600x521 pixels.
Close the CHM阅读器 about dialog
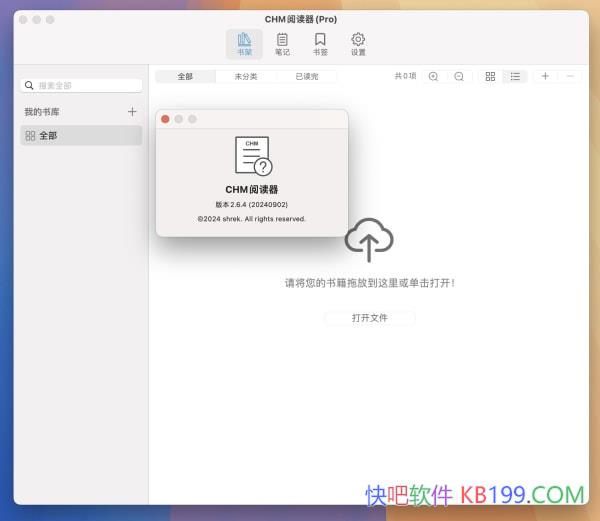165,119
